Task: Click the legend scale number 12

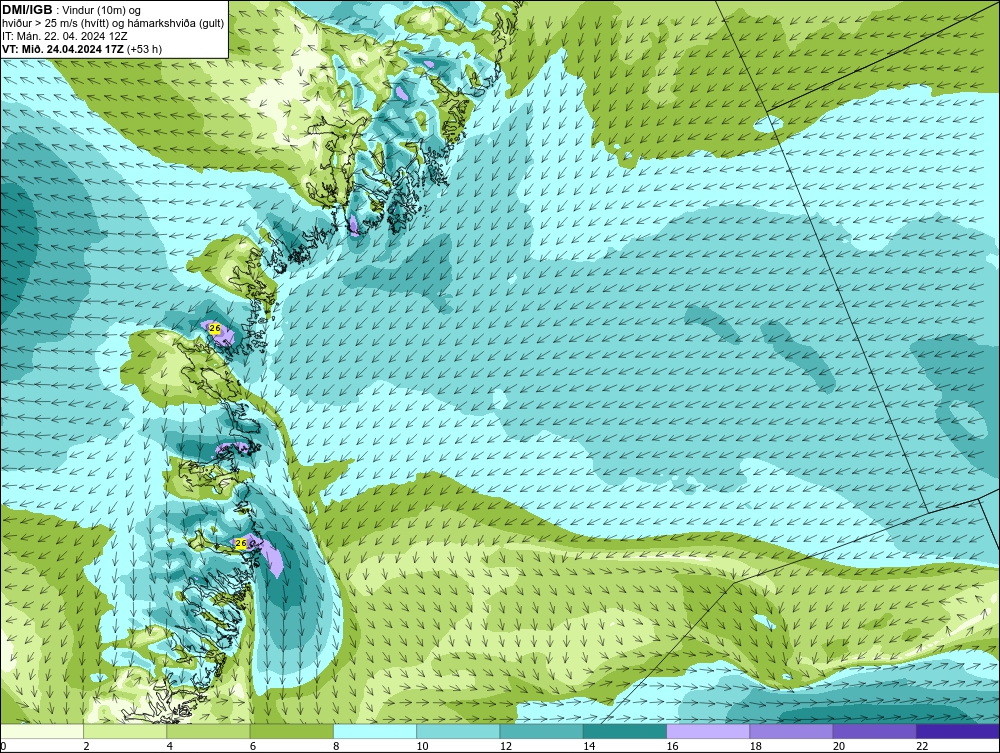Action: click(x=506, y=746)
